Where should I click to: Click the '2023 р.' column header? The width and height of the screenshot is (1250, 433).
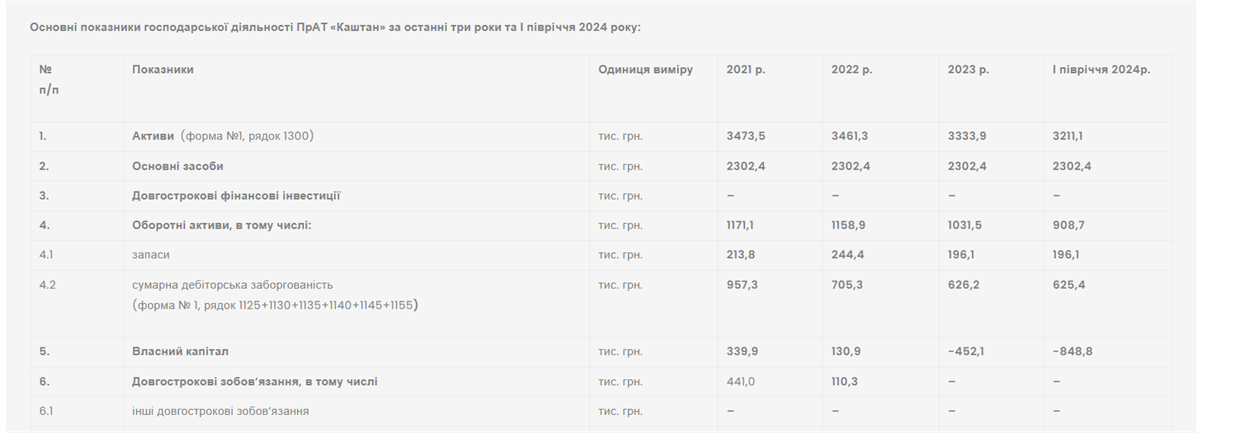tap(968, 69)
